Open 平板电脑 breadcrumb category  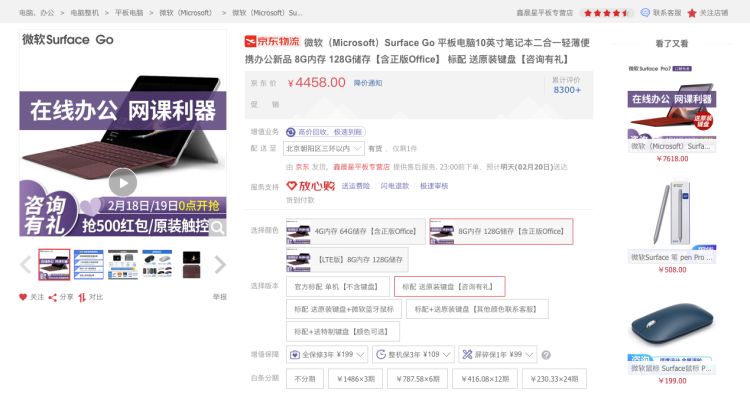129,13
